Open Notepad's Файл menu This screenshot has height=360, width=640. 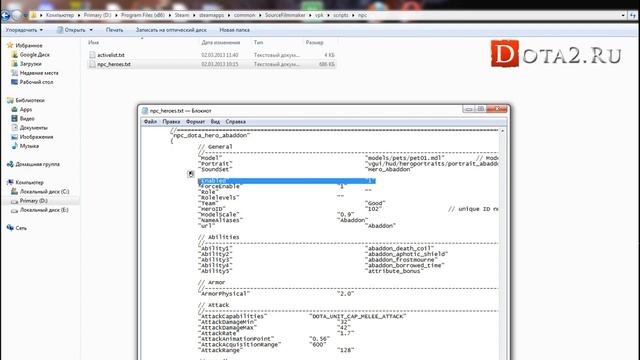[x=150, y=122]
